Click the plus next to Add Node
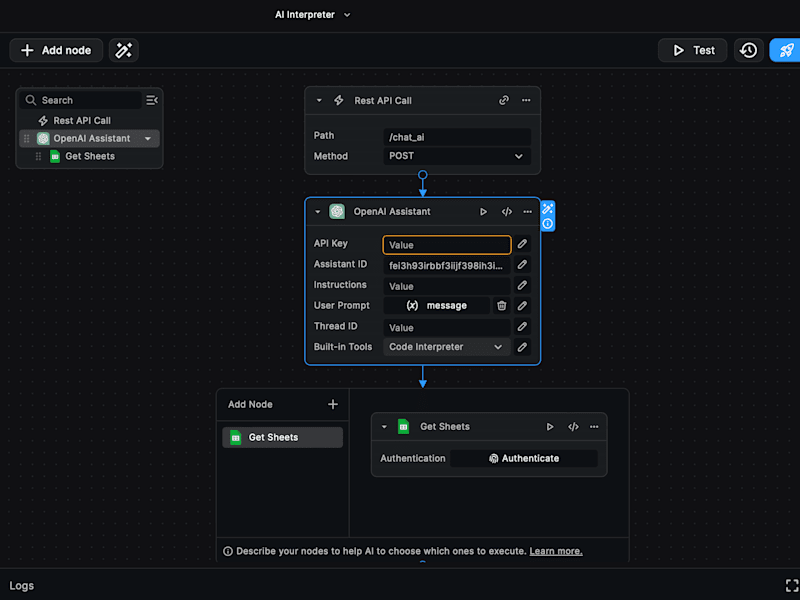 [x=333, y=404]
